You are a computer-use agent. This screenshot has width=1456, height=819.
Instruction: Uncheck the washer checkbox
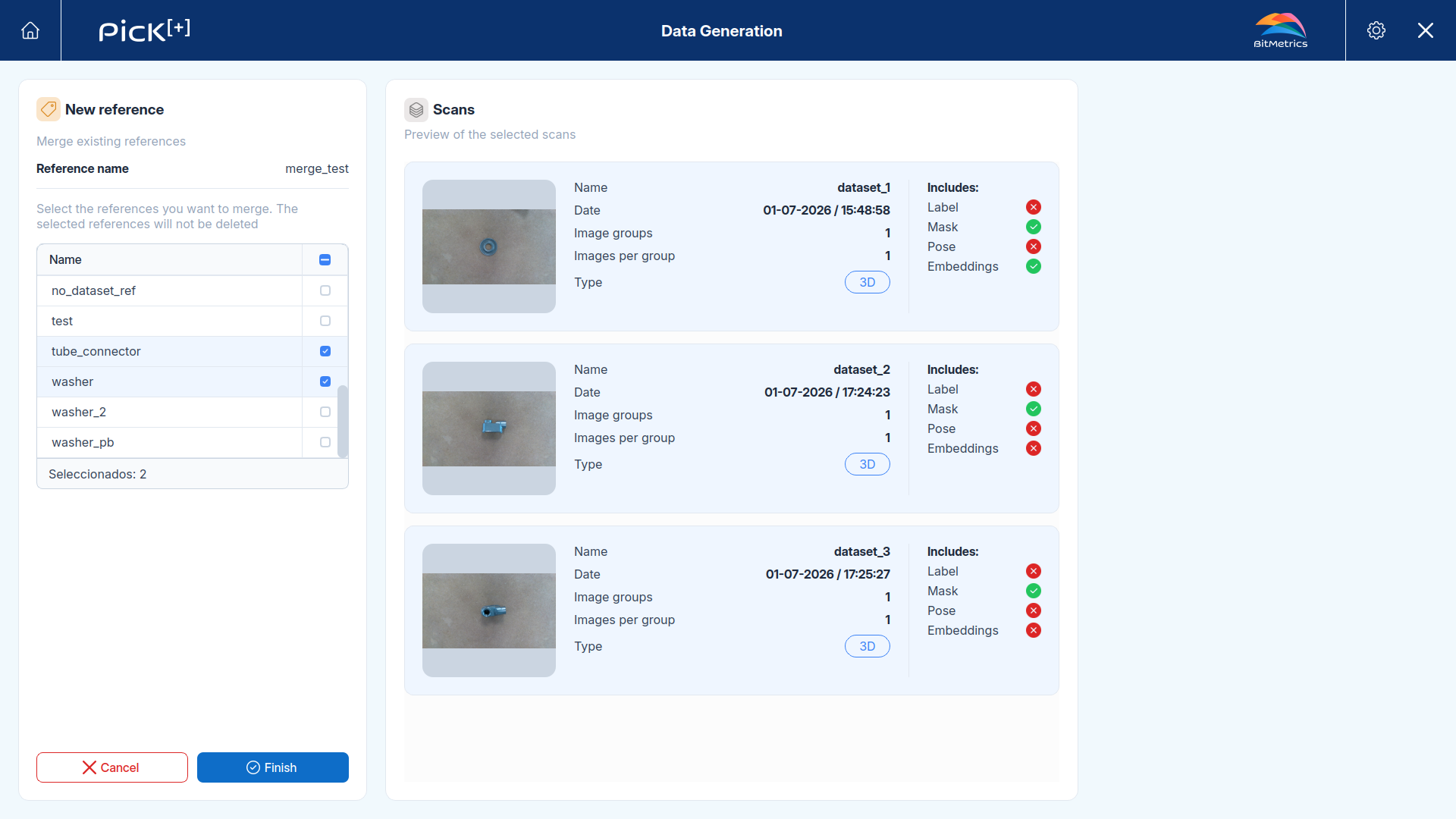325,381
